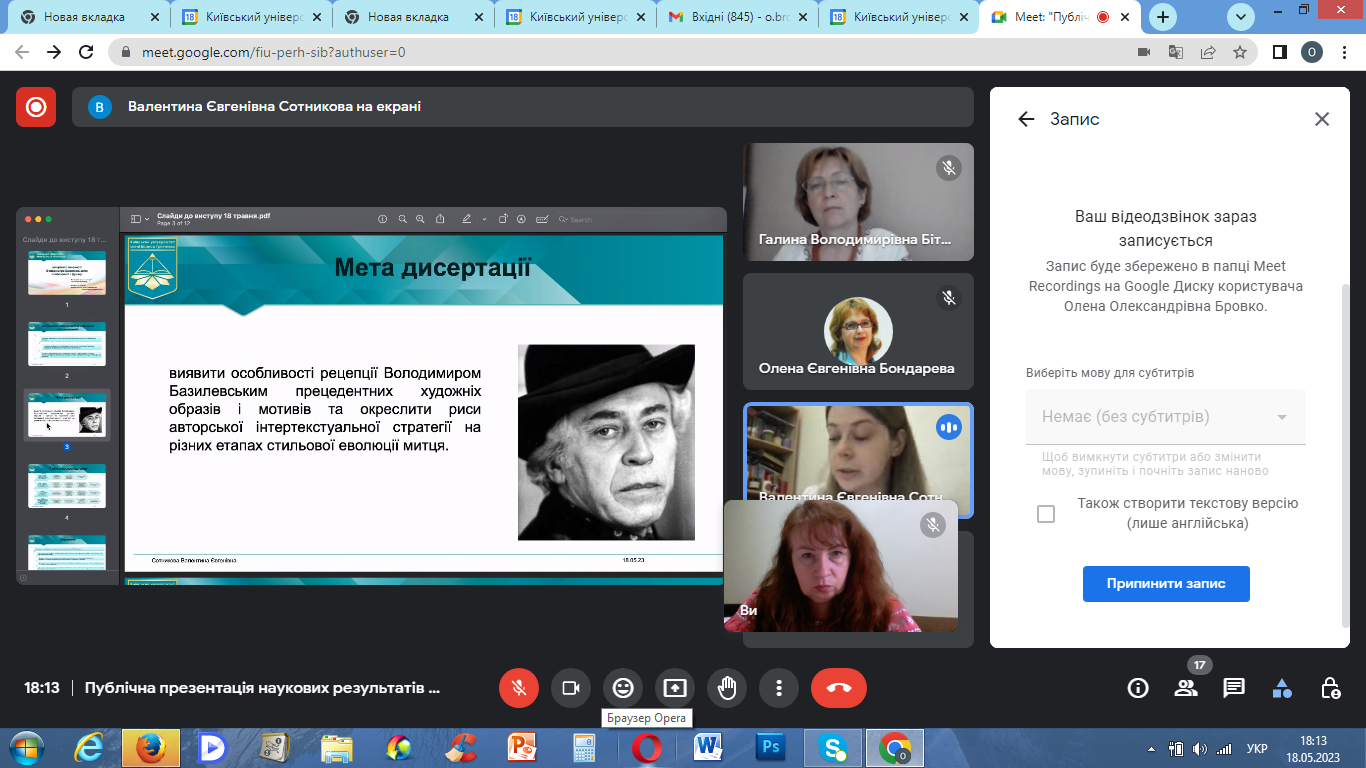This screenshot has height=768, width=1366.
Task: Click the Opera browser icon in taskbar
Action: 646,747
